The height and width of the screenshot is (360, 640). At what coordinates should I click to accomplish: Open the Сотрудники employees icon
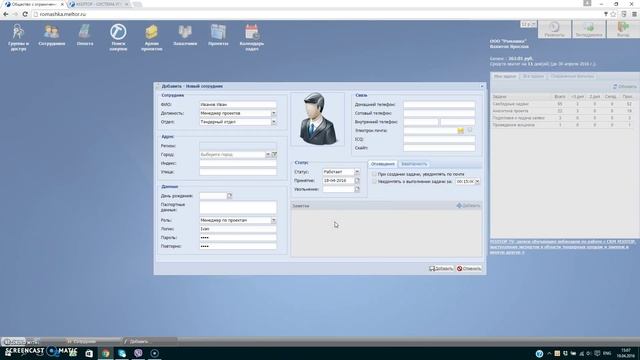[x=52, y=35]
